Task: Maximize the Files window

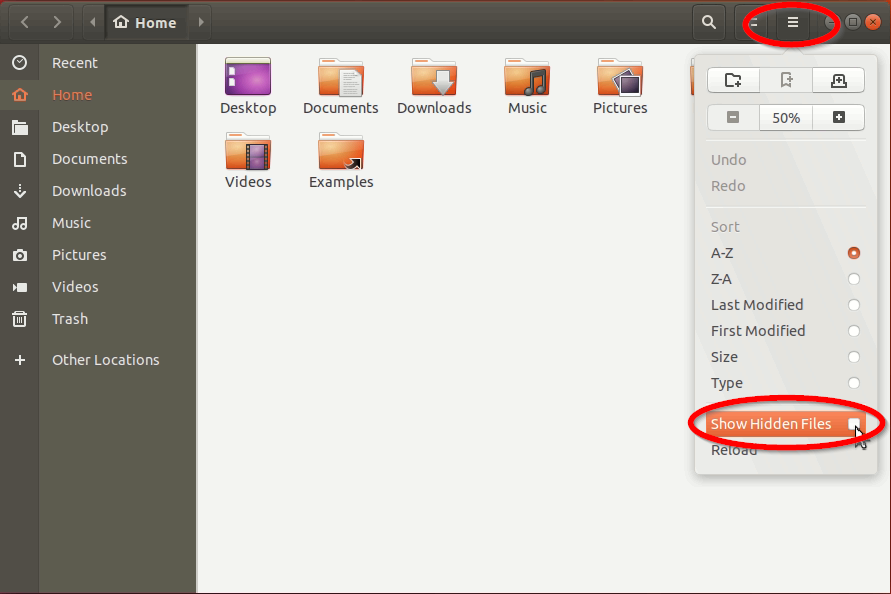Action: pos(852,22)
